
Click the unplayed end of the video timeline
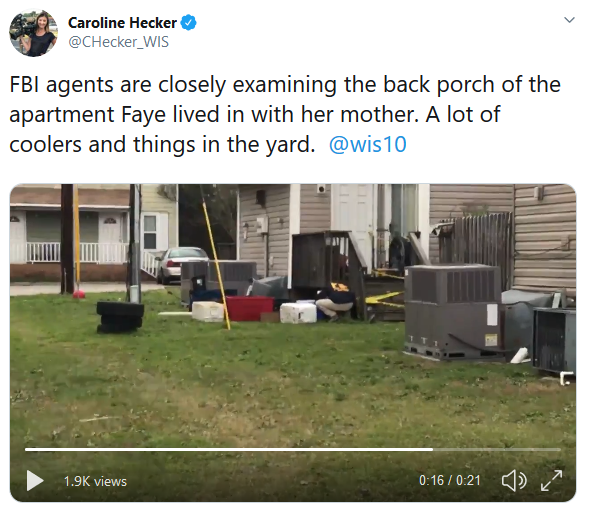pos(497,449)
